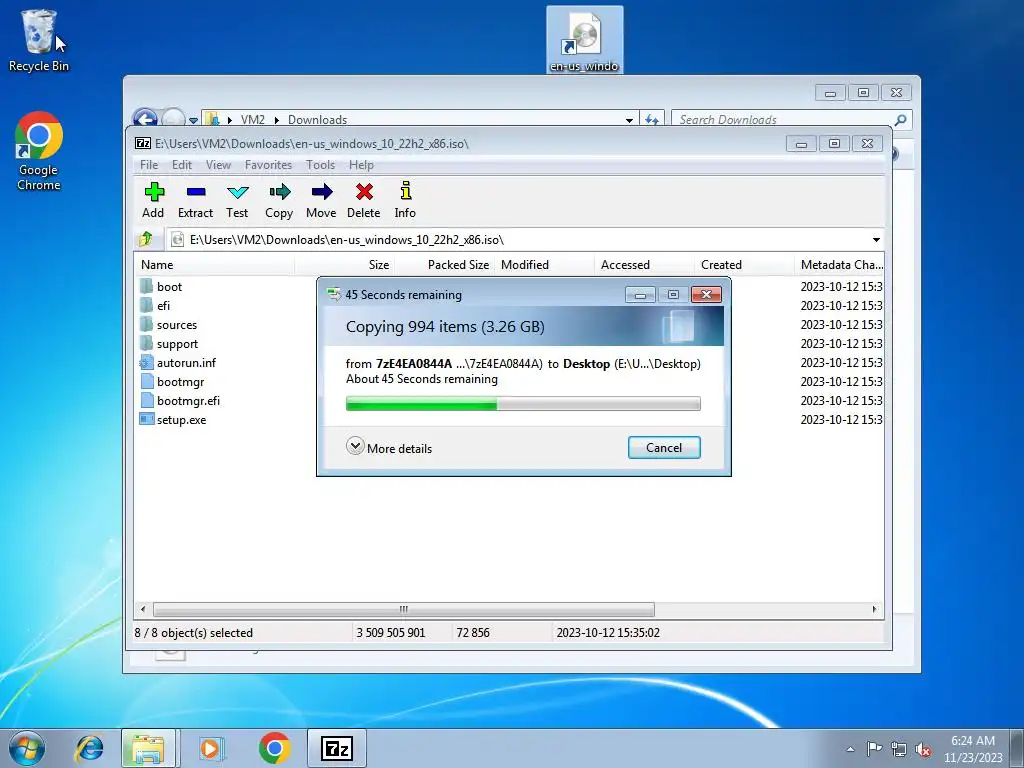This screenshot has height=768, width=1024.
Task: Click the horizontal scrollbar thumb in the file list
Action: 404,609
